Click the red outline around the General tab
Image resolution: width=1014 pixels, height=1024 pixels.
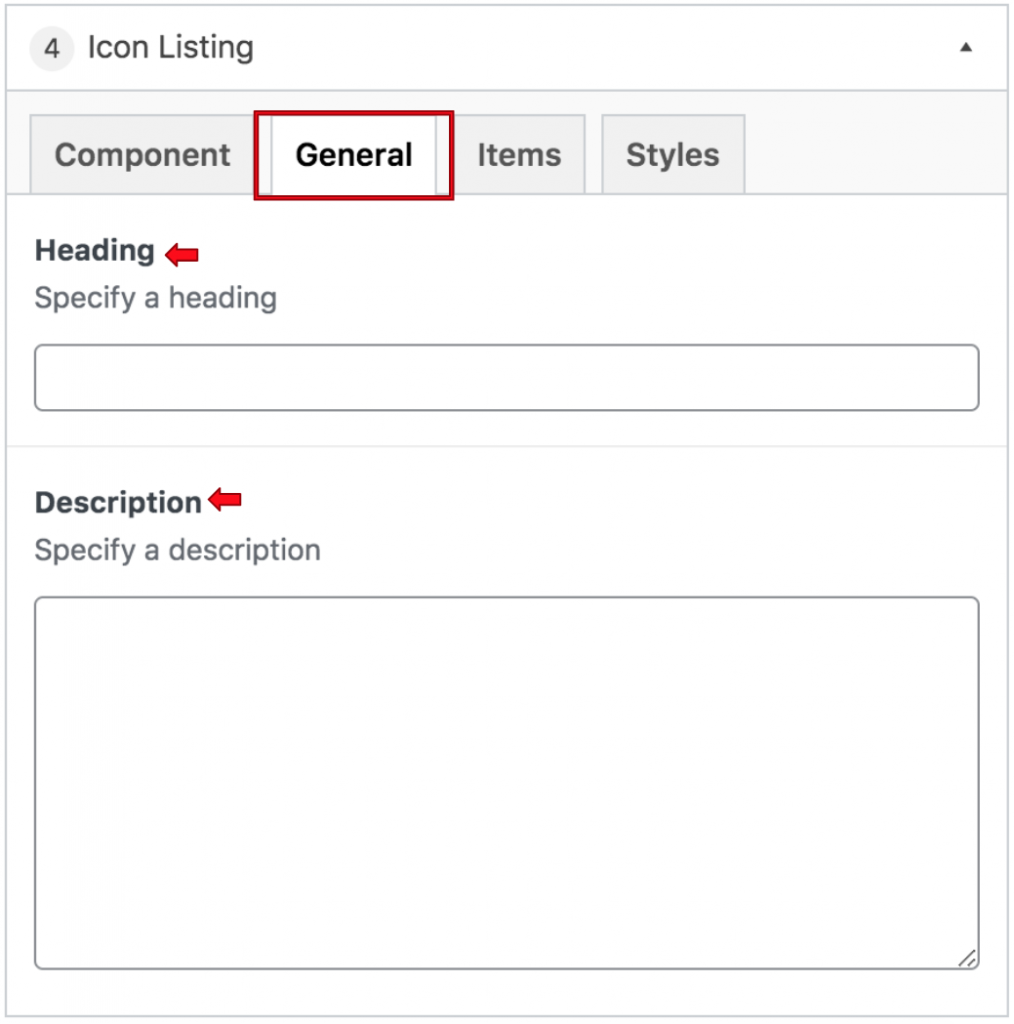pyautogui.click(x=354, y=114)
